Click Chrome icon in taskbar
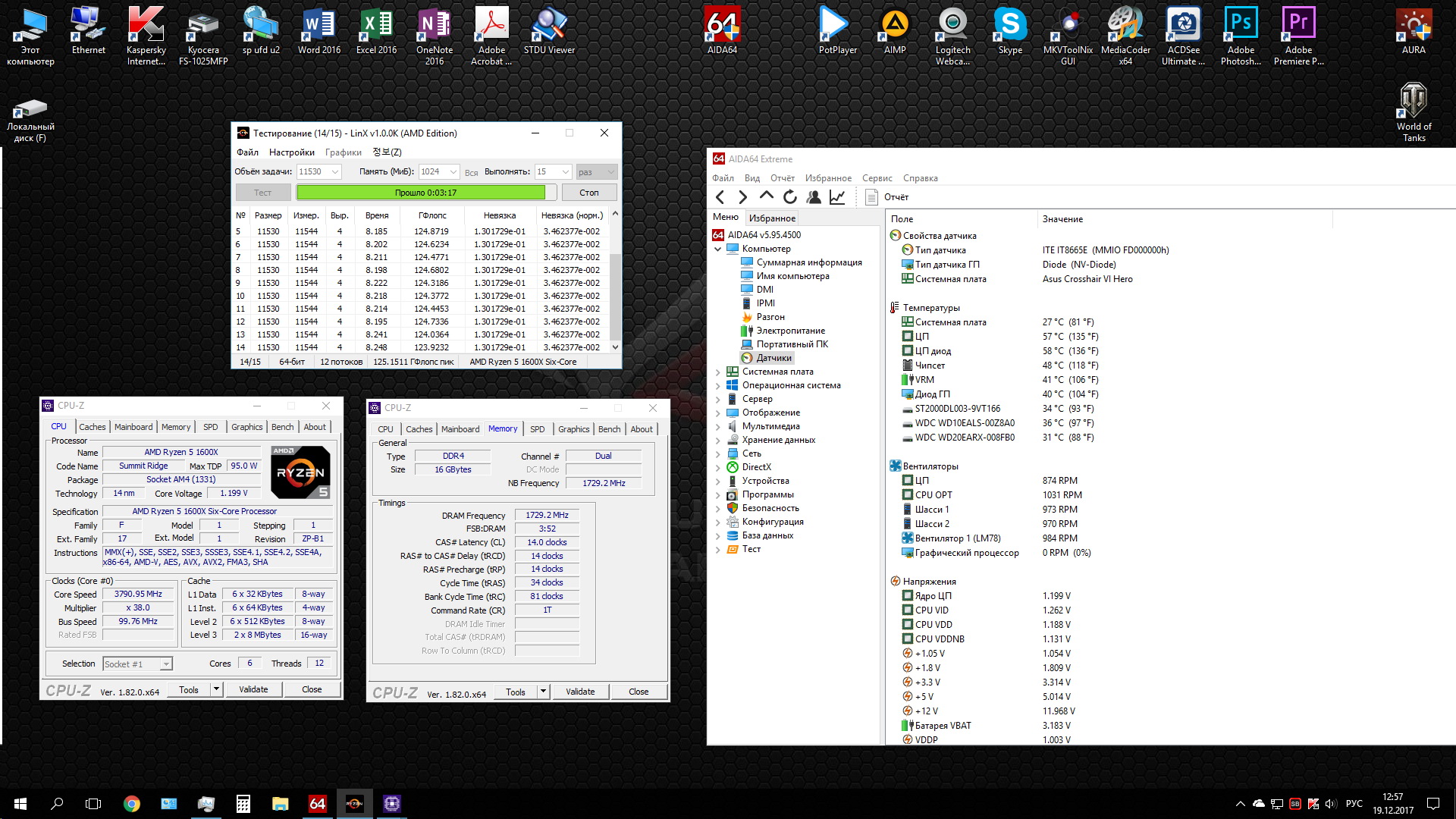1456x819 pixels. tap(132, 804)
